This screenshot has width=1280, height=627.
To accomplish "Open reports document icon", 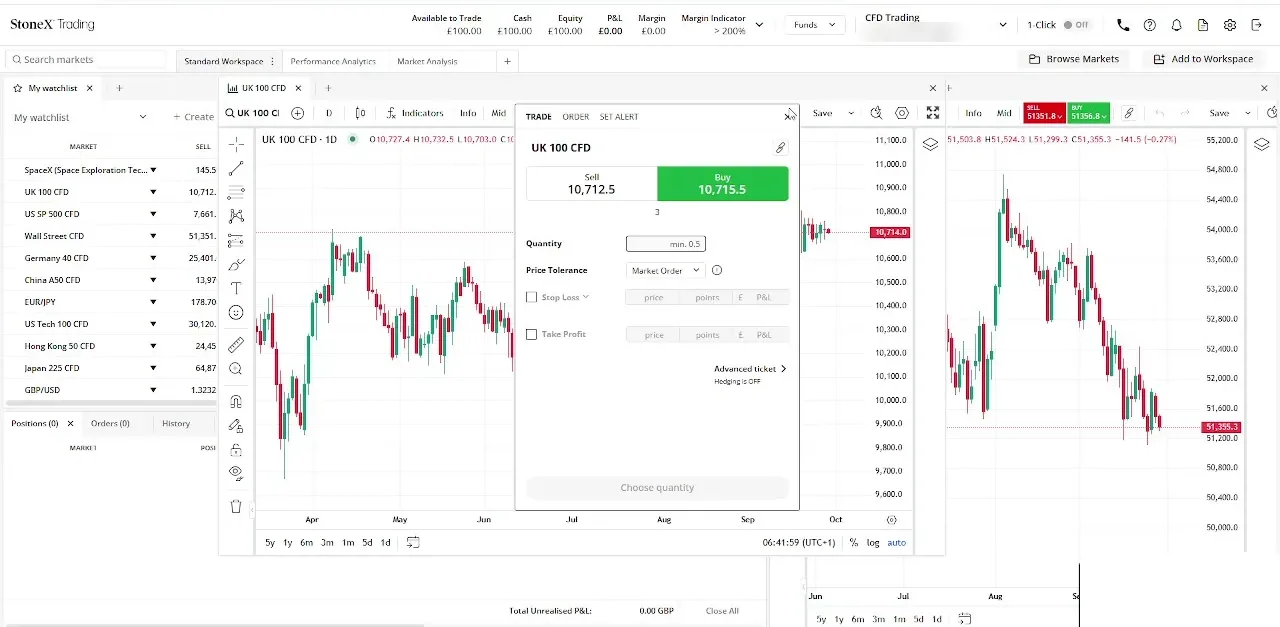I will (x=1203, y=25).
